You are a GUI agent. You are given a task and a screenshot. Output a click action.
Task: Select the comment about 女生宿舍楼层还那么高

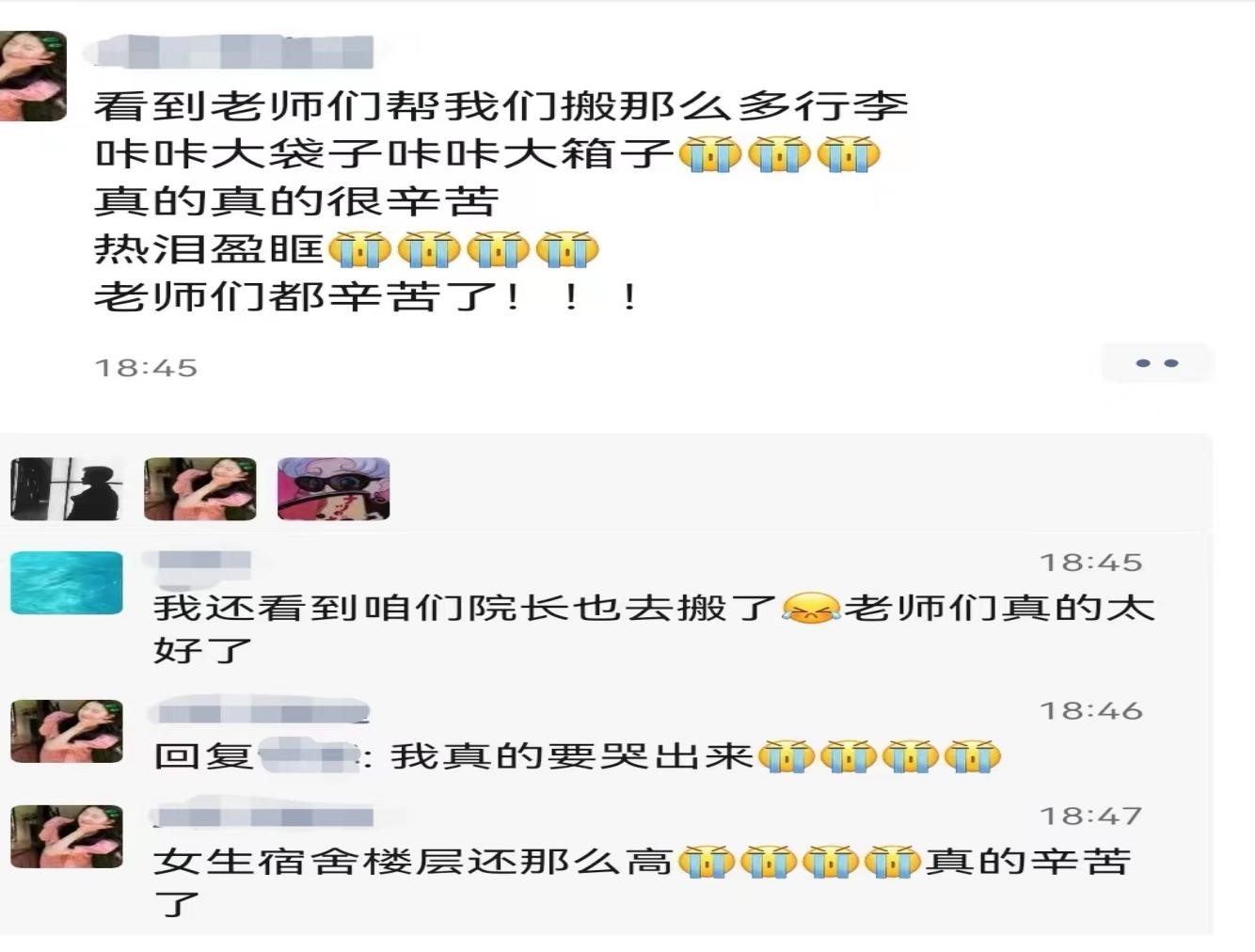click(x=642, y=881)
